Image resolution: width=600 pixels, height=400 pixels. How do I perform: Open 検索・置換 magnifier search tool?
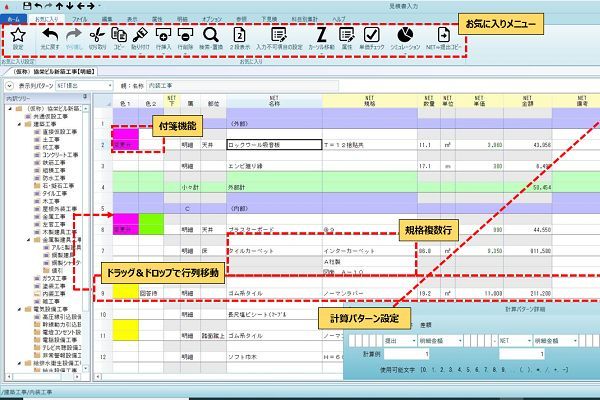pyautogui.click(x=211, y=39)
